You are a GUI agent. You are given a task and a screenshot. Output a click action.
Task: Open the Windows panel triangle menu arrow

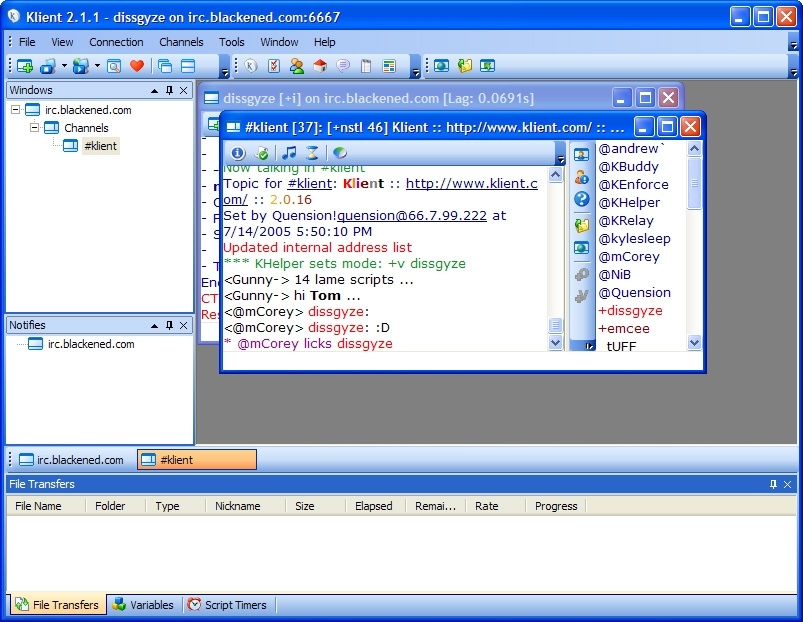coord(154,91)
